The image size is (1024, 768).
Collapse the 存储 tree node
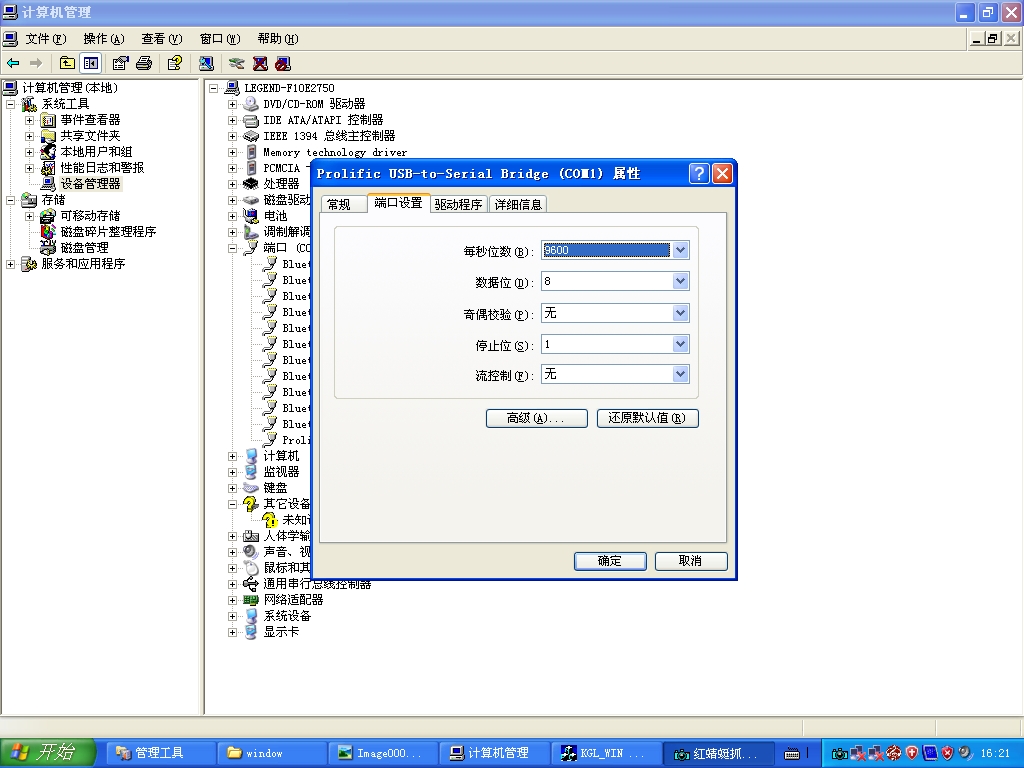10,200
